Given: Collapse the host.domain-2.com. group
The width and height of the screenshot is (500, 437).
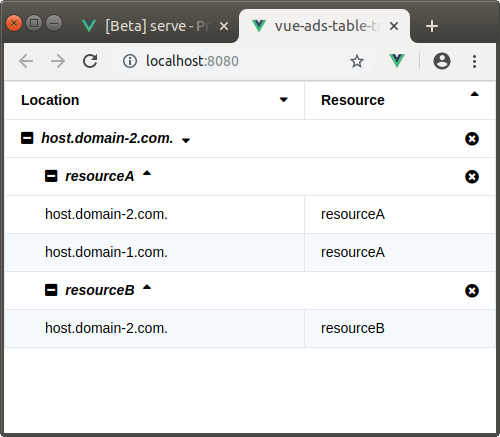Looking at the screenshot, I should [x=27, y=138].
